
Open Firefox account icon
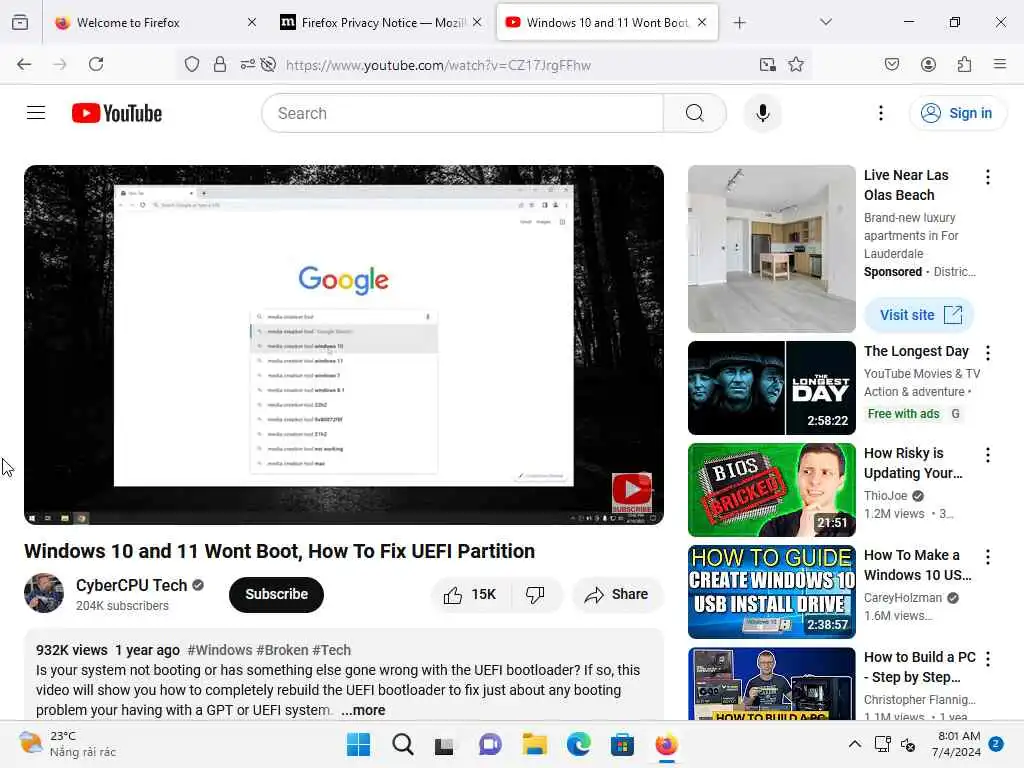(928, 64)
